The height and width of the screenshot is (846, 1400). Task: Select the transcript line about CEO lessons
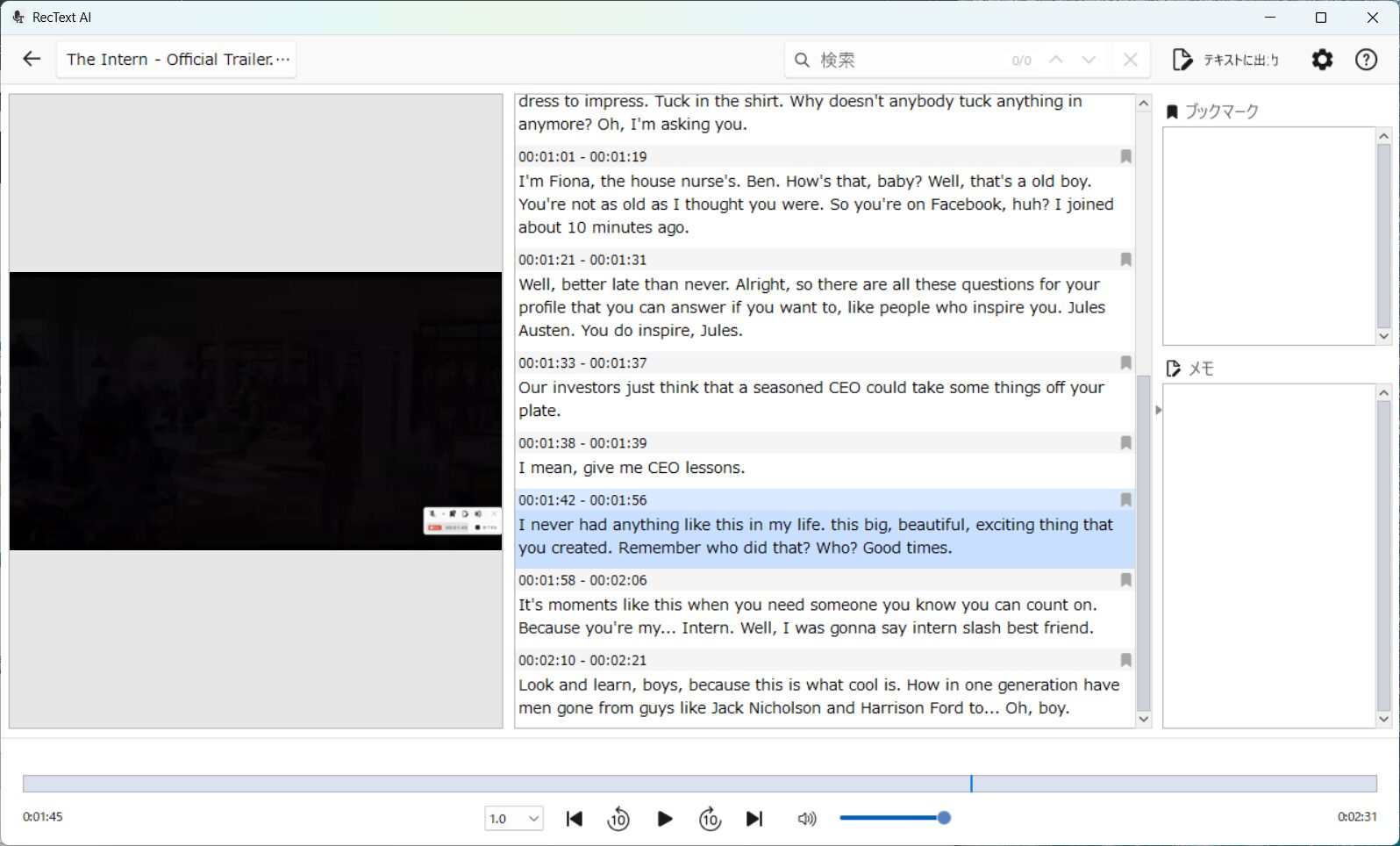click(x=632, y=468)
